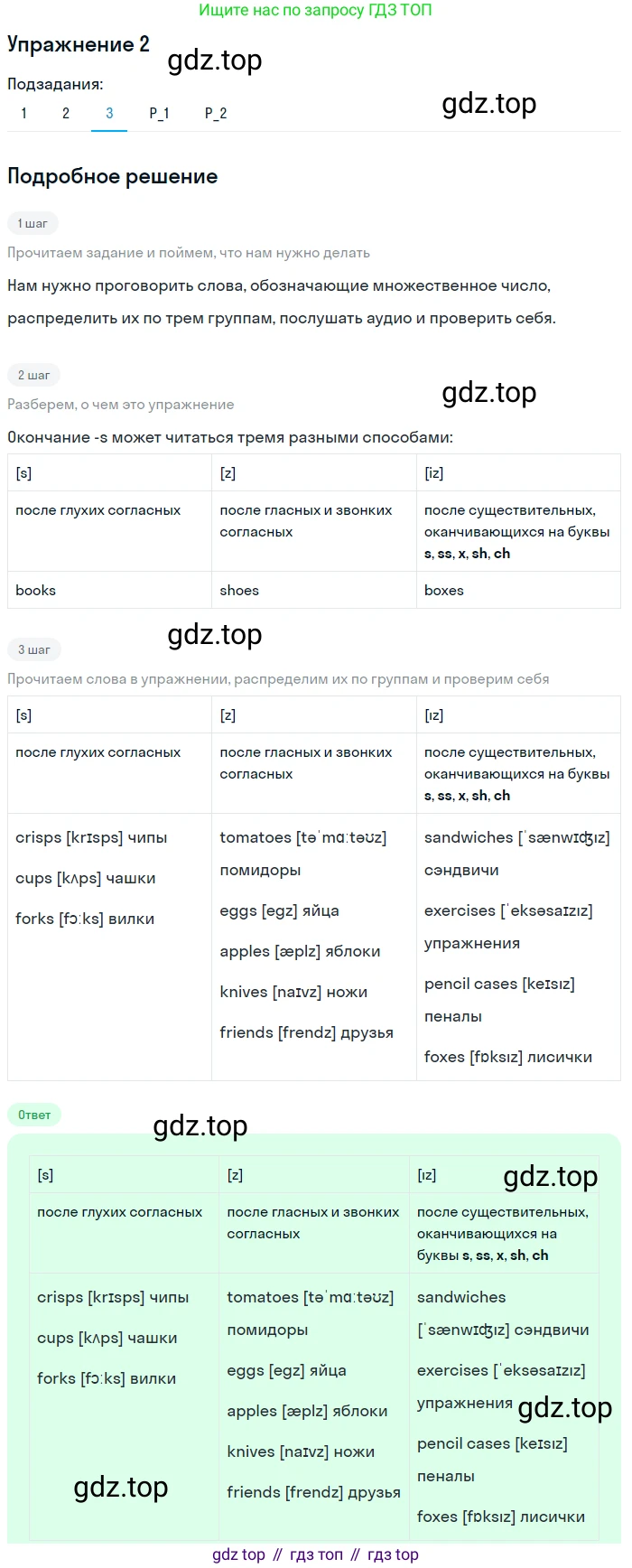Click the green "Ищите нас по запросу ГДЗ ТОП" text
The width and height of the screenshot is (632, 1568).
point(315,11)
